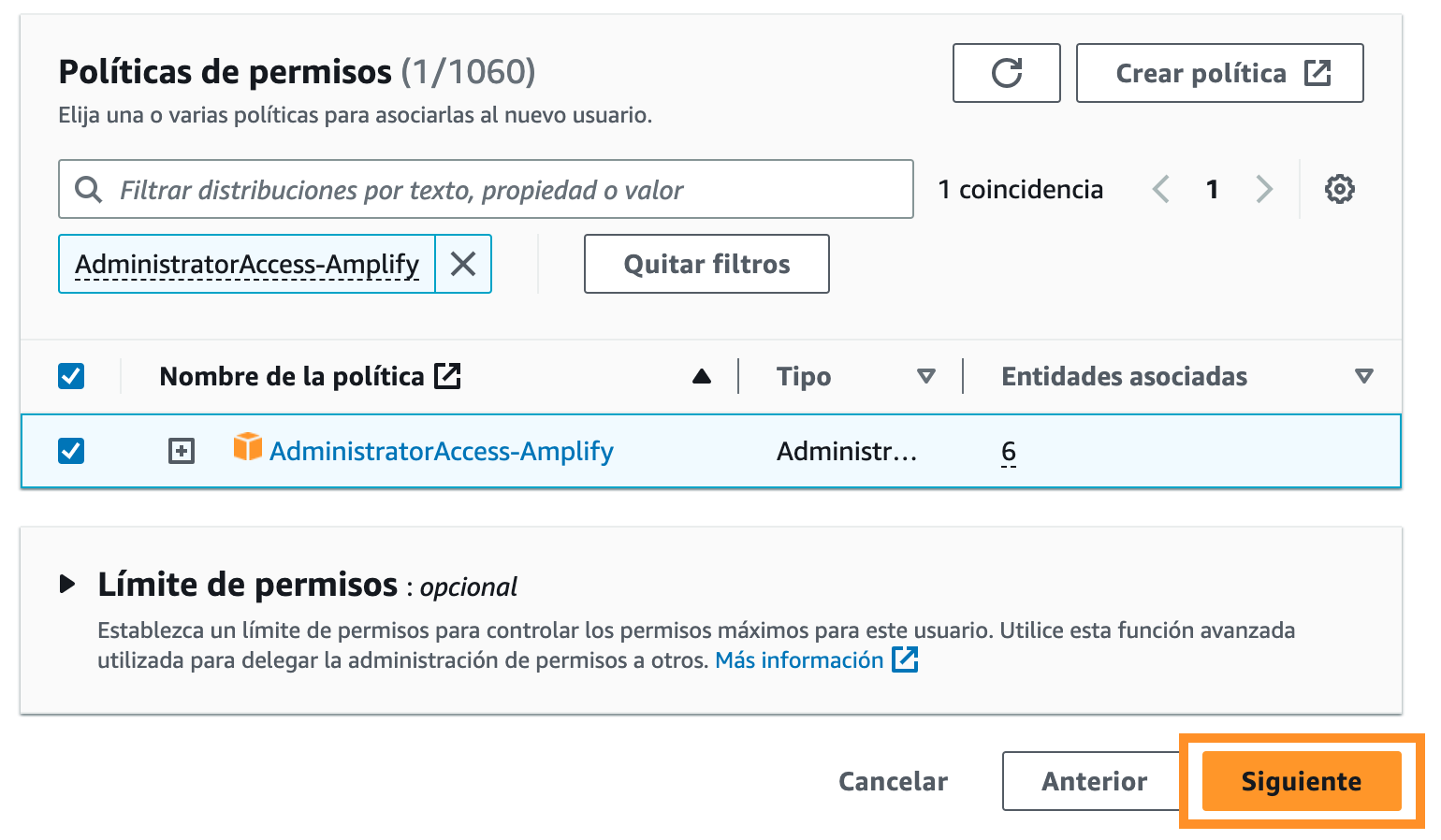The width and height of the screenshot is (1441, 840).
Task: Sort by Nombre de la política ascending arrow
Action: coord(702,376)
